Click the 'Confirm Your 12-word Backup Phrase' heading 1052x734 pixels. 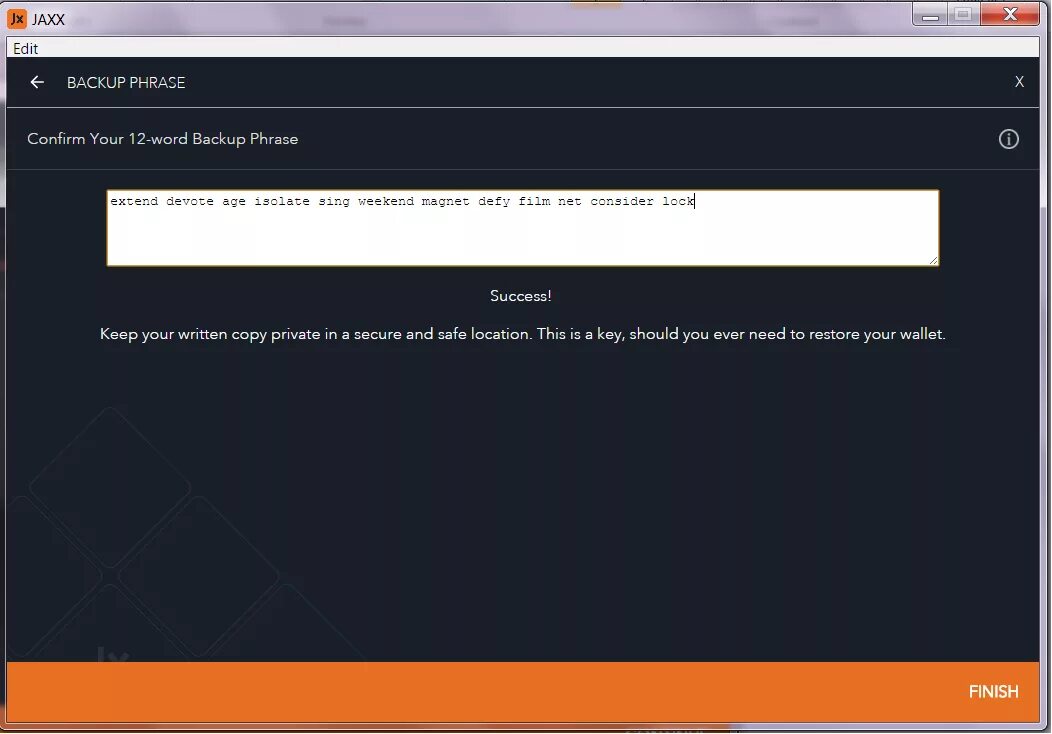coord(162,139)
